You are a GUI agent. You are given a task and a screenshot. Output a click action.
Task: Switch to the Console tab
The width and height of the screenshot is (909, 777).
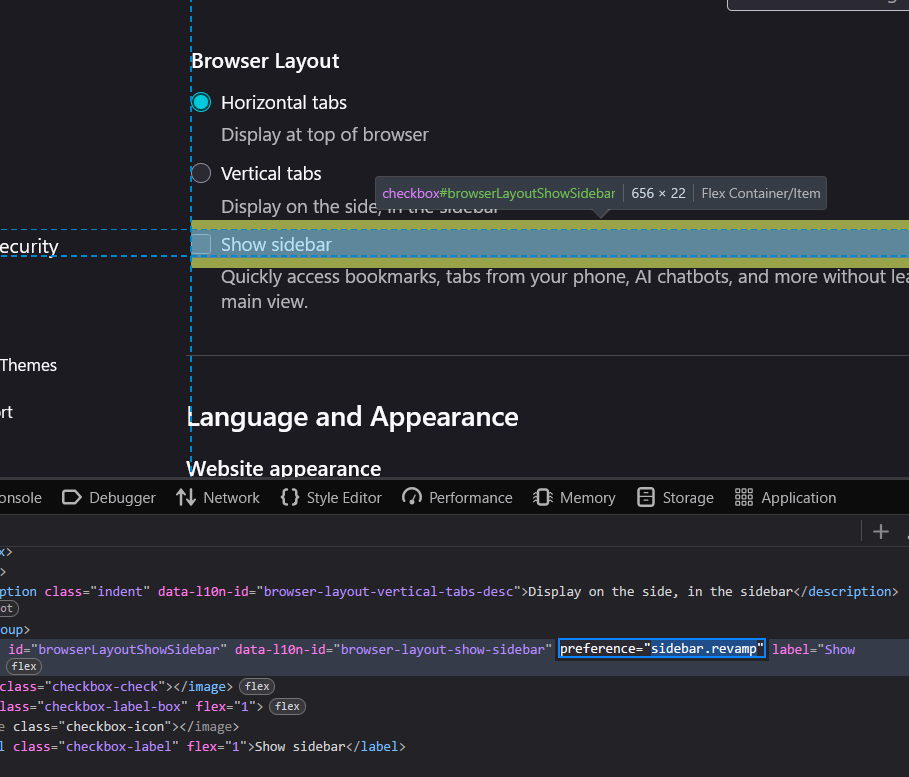point(20,498)
